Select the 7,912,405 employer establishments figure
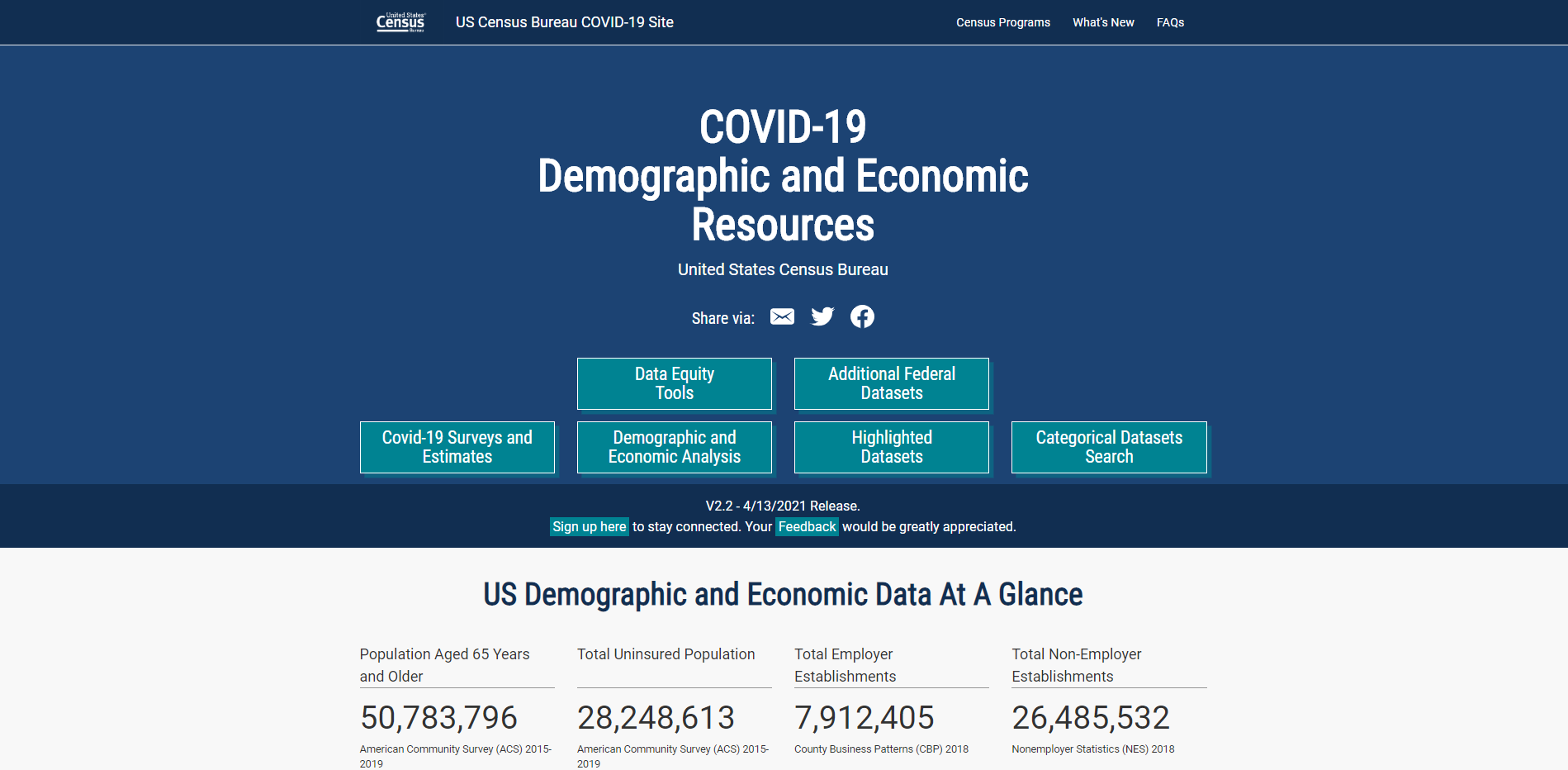Image resolution: width=1568 pixels, height=770 pixels. pos(865,718)
